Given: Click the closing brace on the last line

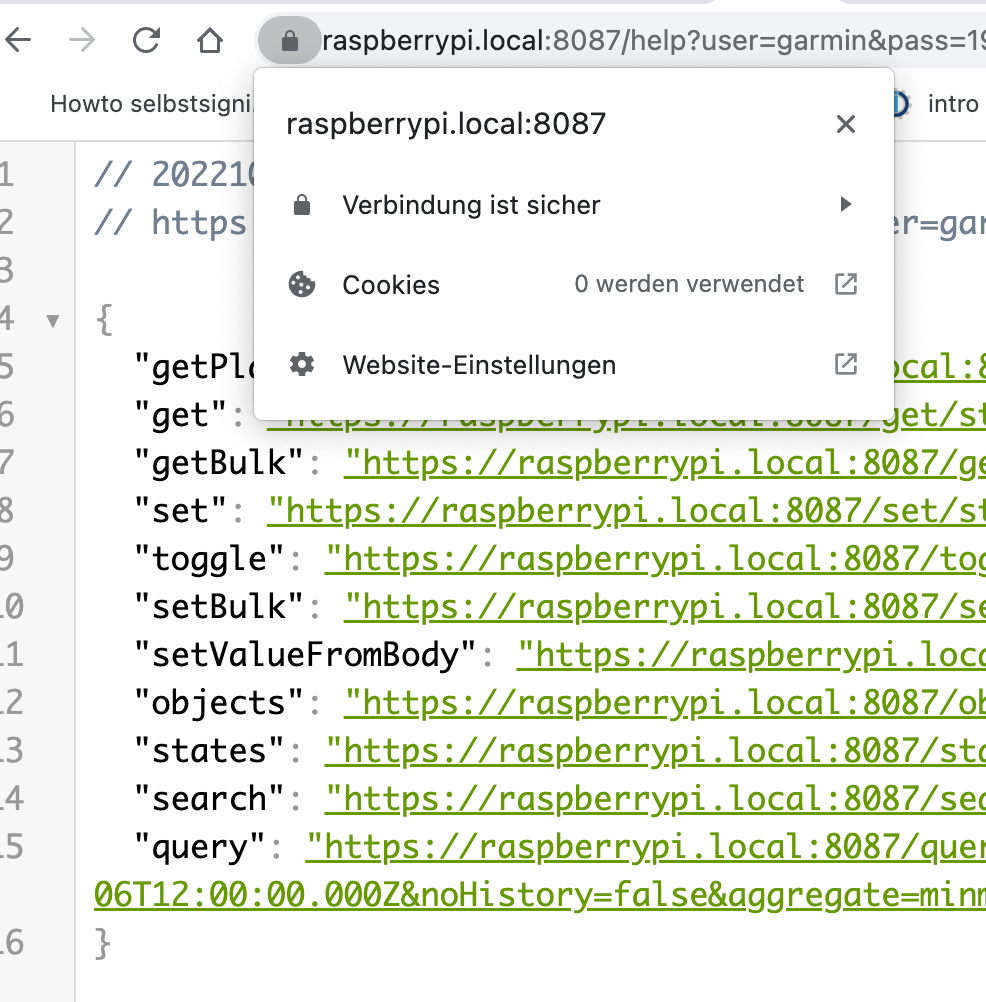Looking at the screenshot, I should point(103,943).
